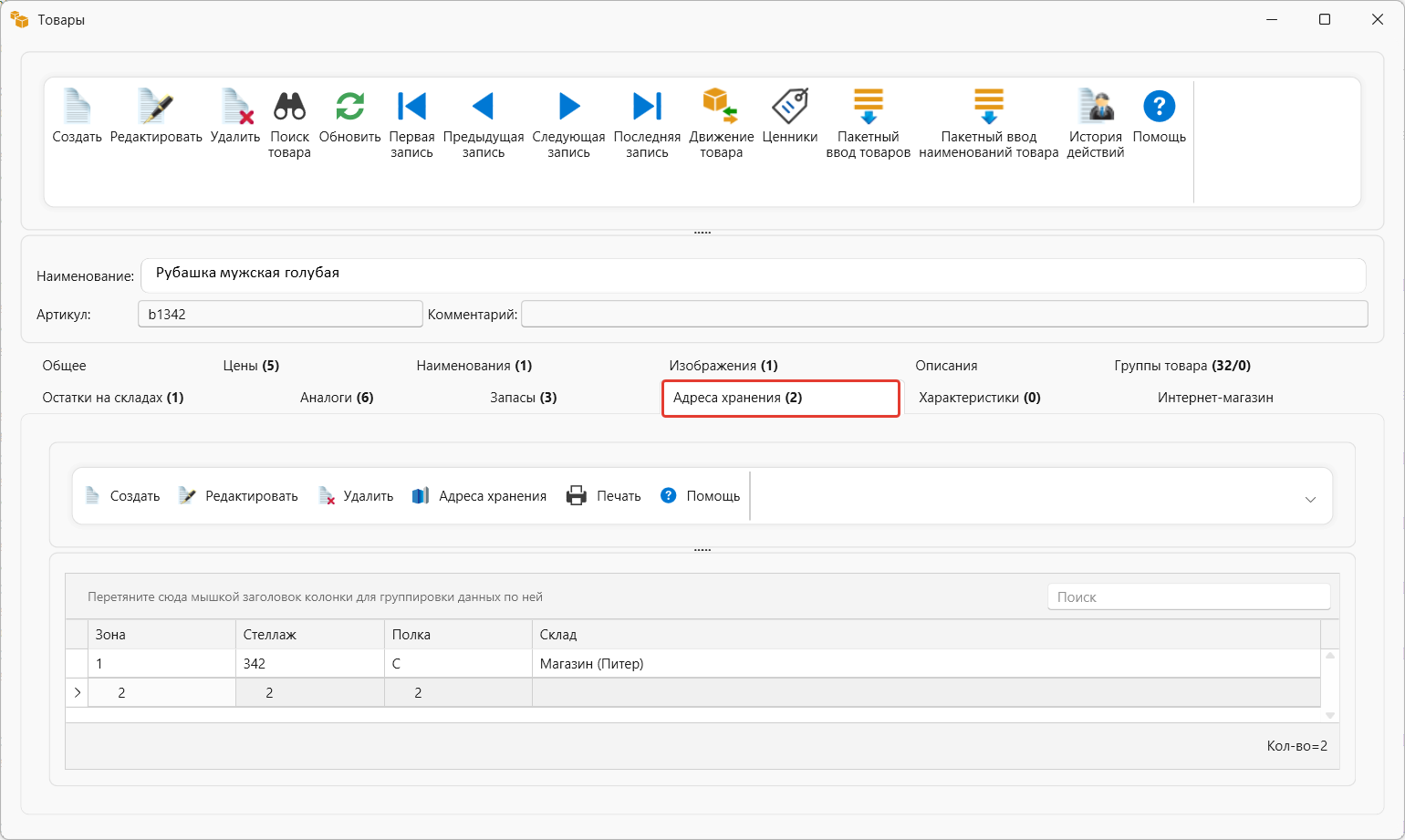Open the Изображения (1) tab
Viewport: 1405px width, 840px height.
coord(723,366)
